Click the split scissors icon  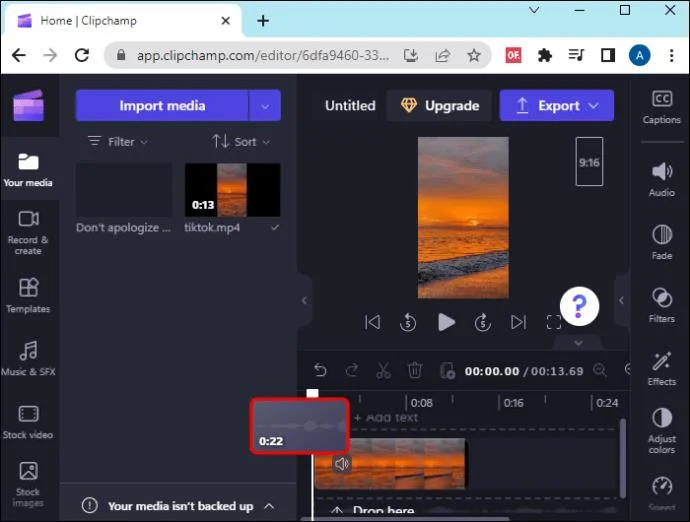[383, 371]
